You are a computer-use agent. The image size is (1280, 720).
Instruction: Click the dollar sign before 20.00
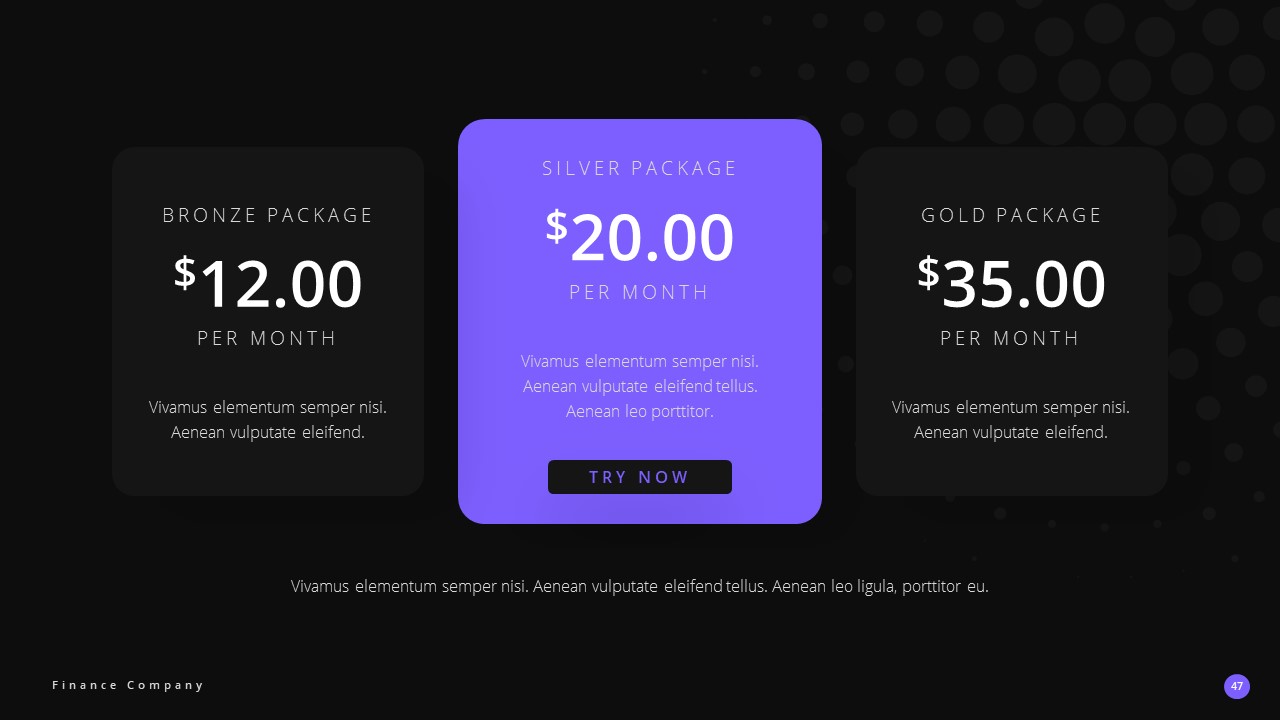pos(556,226)
